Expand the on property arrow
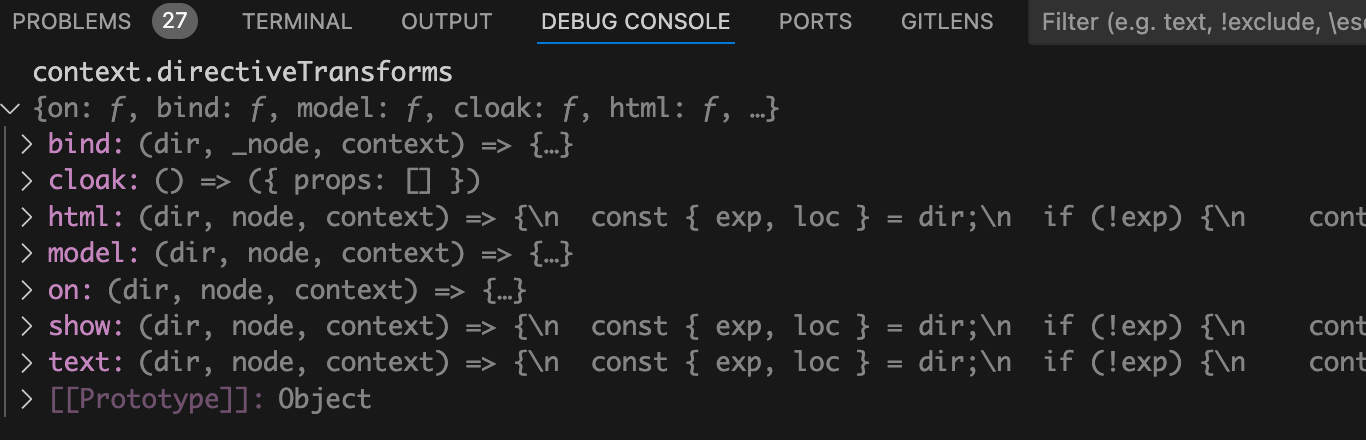Screen dimensions: 1366x440 coord(28,291)
